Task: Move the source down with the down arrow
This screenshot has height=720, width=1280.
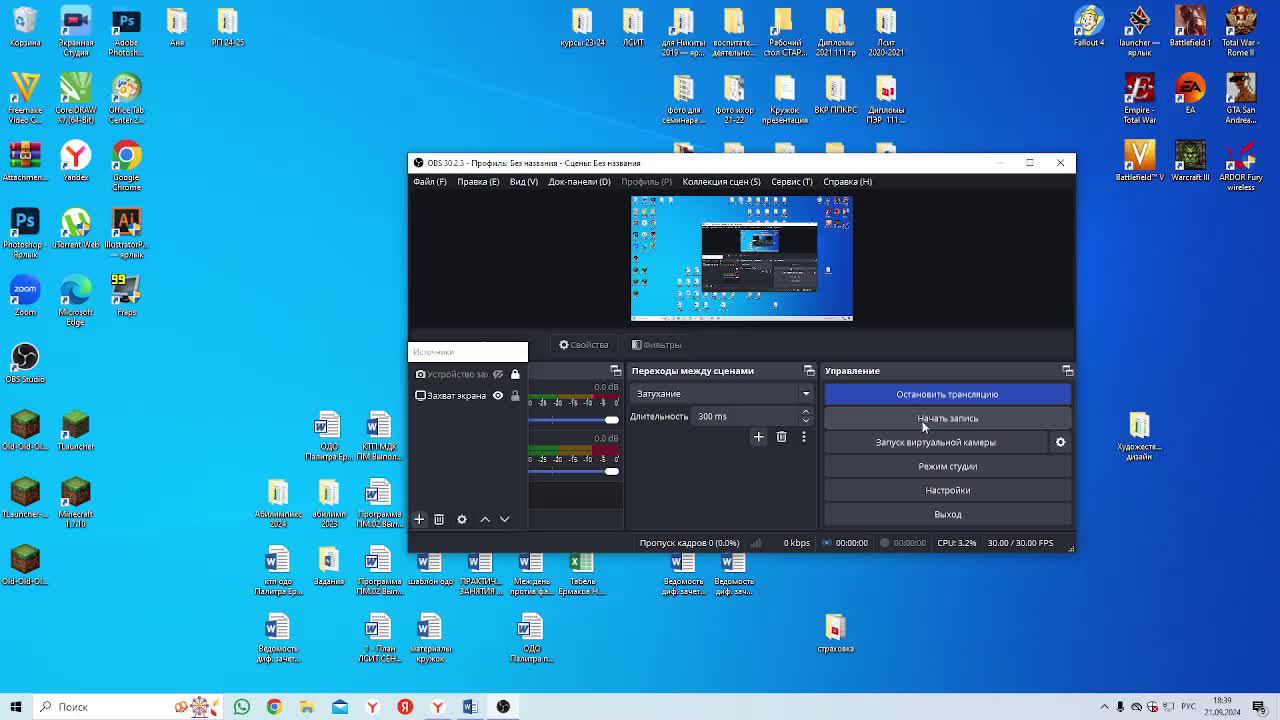Action: [505, 519]
